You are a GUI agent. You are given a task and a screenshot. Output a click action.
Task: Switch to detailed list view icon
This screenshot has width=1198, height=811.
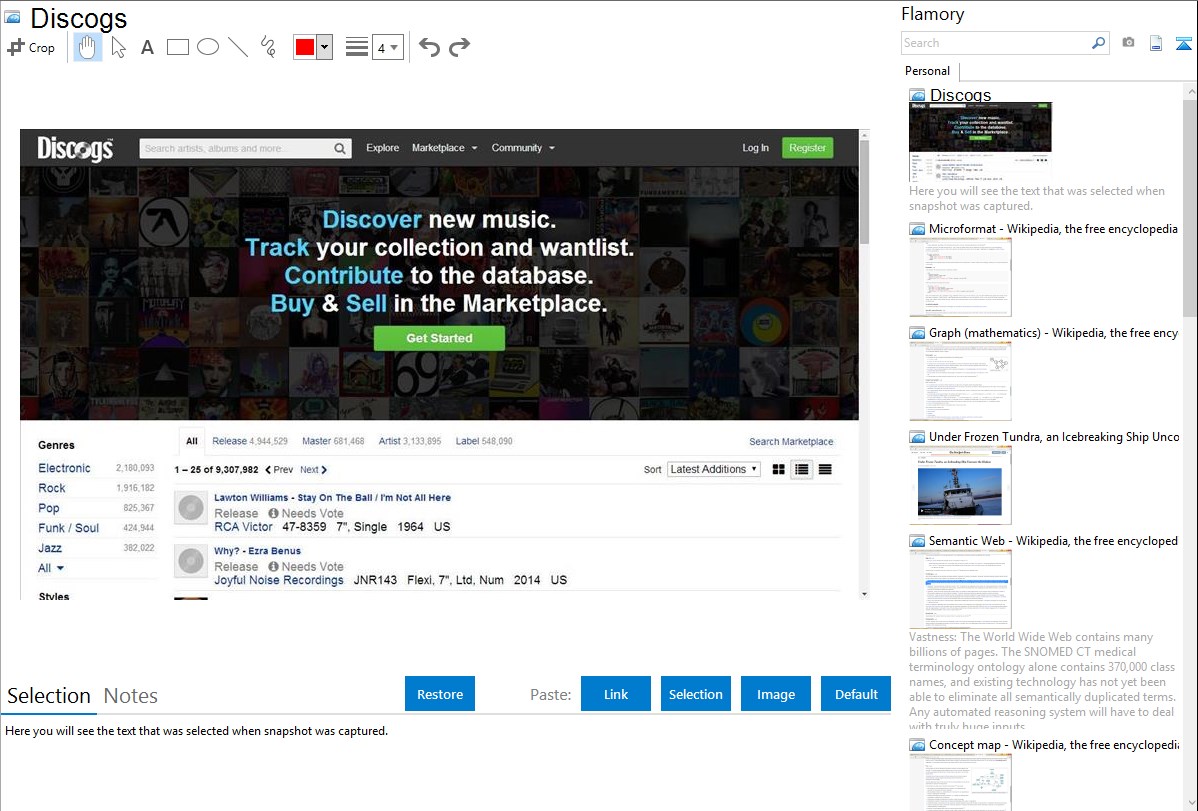click(x=801, y=469)
